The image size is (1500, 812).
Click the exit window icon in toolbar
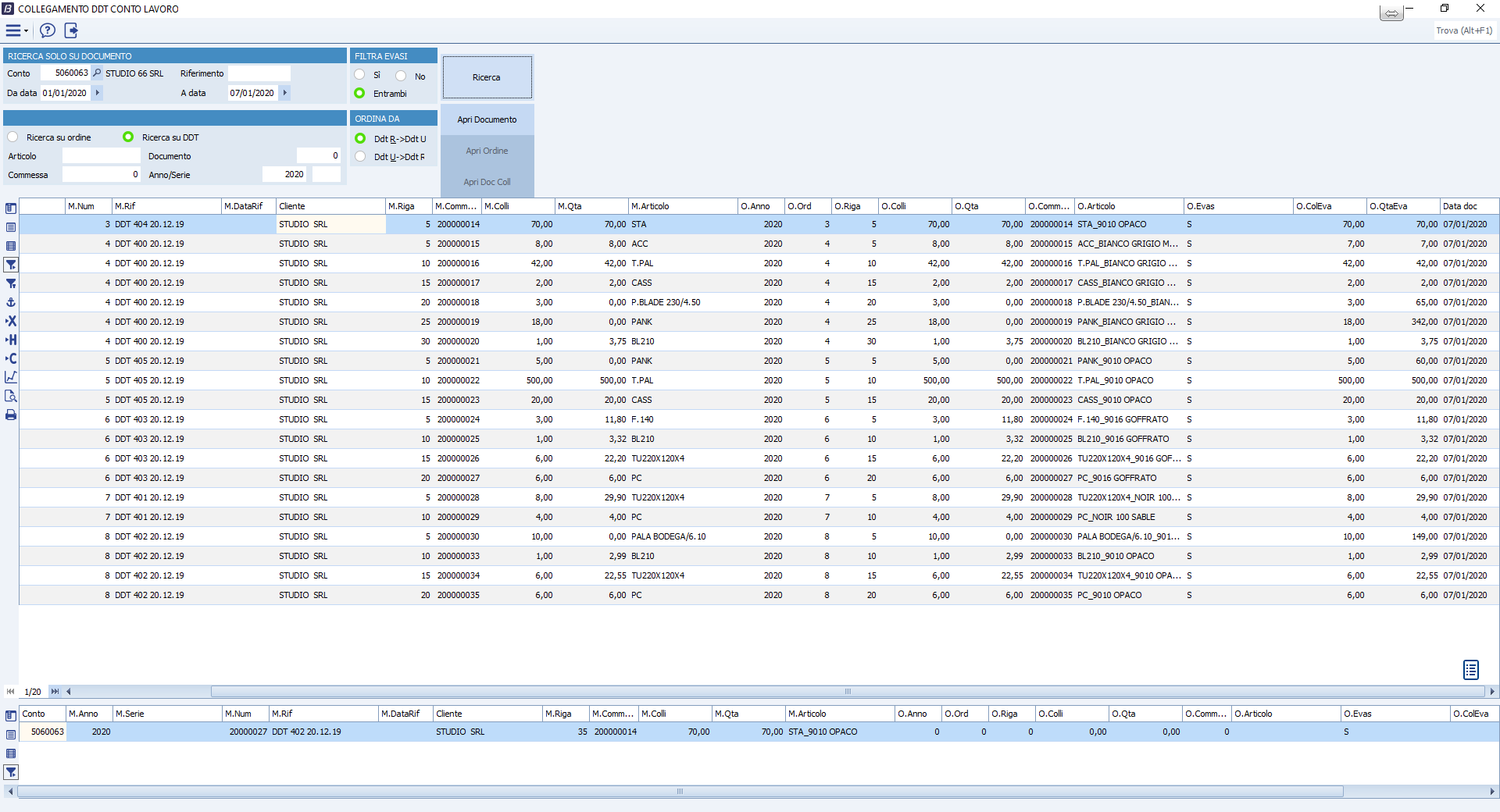point(71,30)
